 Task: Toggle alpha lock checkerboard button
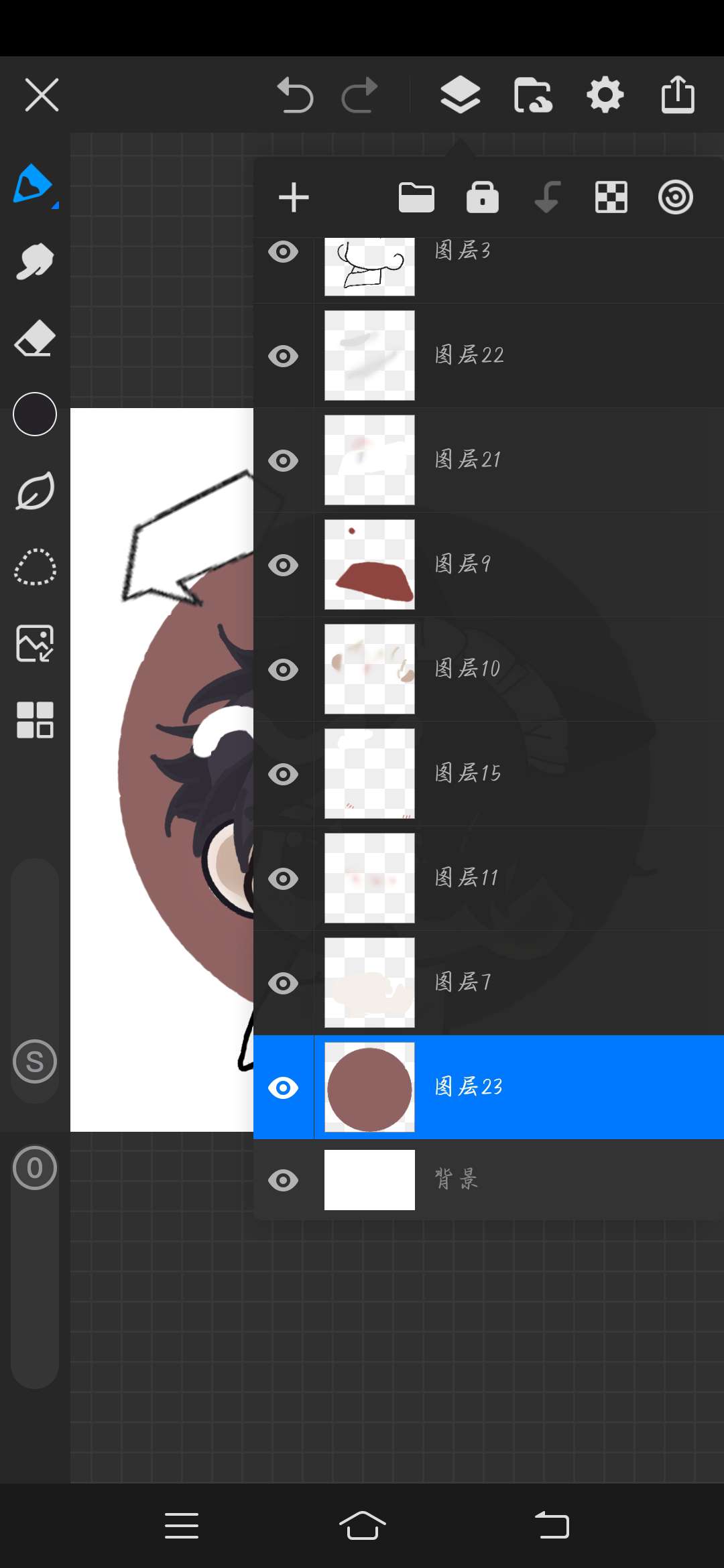[x=611, y=198]
